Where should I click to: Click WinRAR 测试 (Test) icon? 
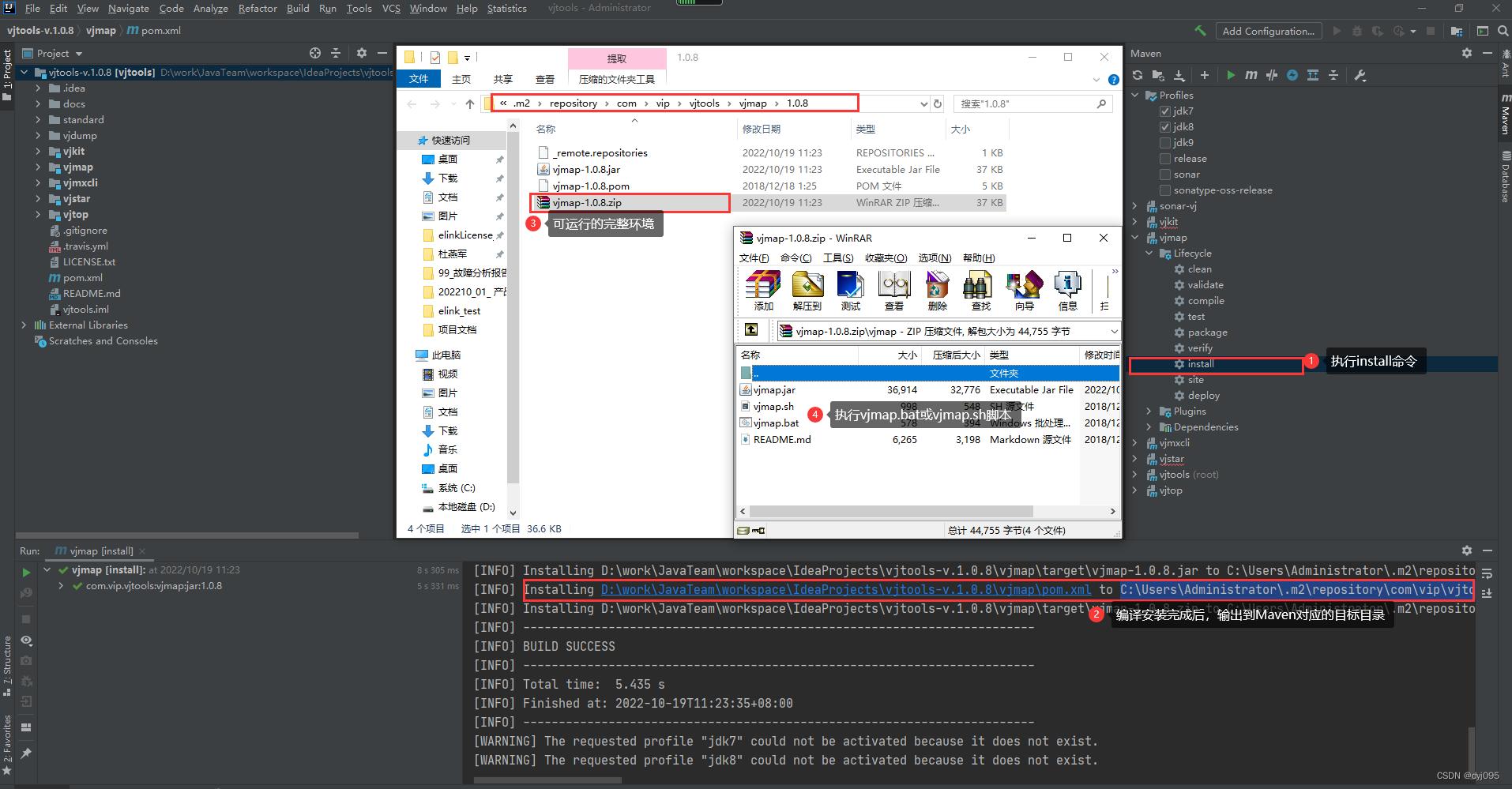[x=851, y=290]
